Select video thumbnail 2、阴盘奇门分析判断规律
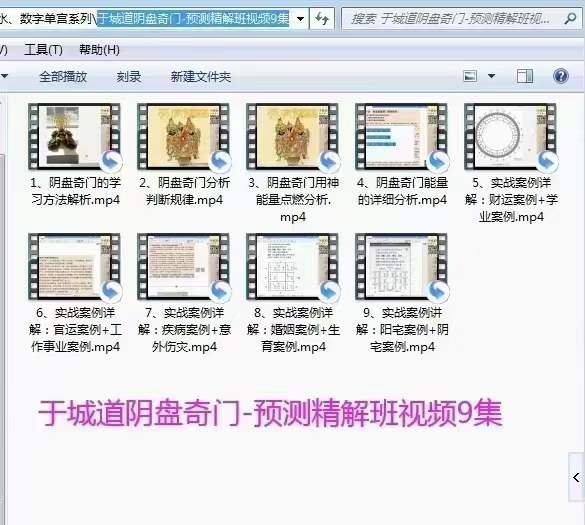Viewport: 585px width, 525px height. [184, 137]
